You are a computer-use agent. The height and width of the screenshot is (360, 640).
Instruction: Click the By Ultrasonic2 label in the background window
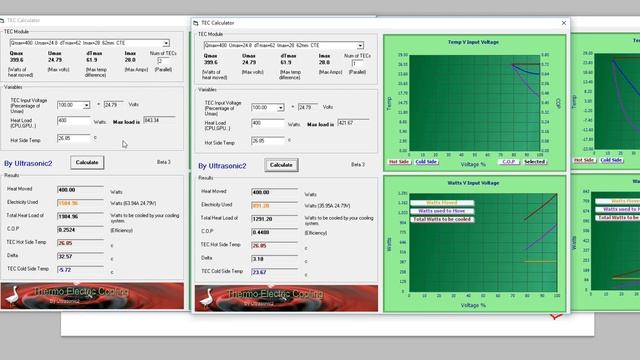(28, 164)
